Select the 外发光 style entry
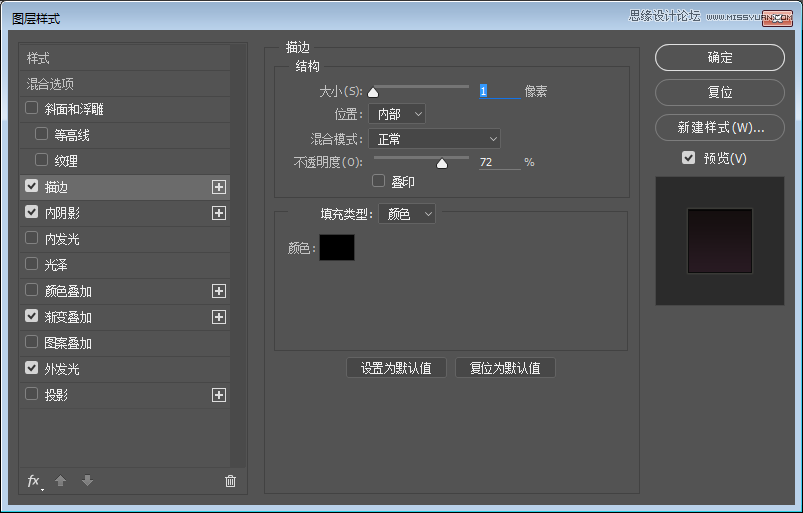This screenshot has height=513, width=803. [x=62, y=369]
